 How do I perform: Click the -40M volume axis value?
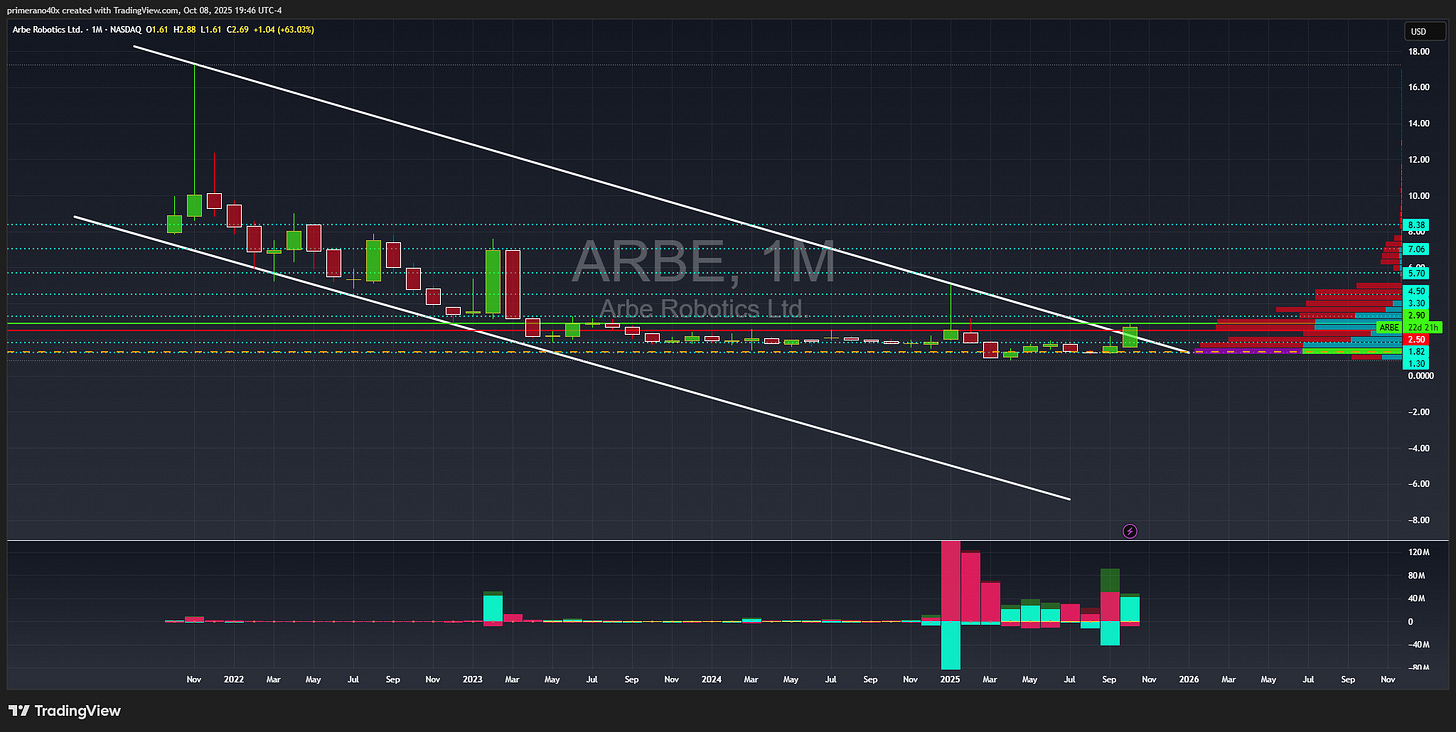point(1417,644)
